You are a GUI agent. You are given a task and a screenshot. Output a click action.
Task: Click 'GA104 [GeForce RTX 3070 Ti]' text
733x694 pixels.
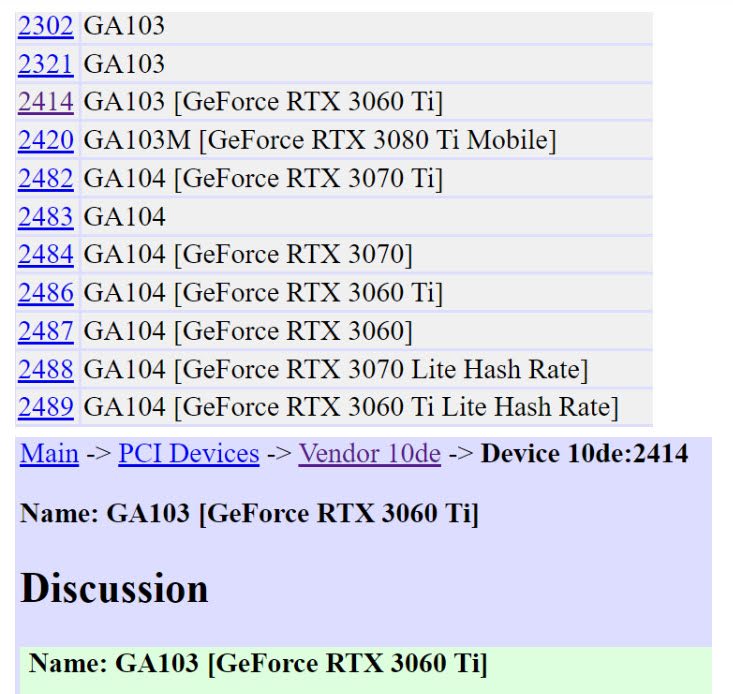[x=263, y=179]
